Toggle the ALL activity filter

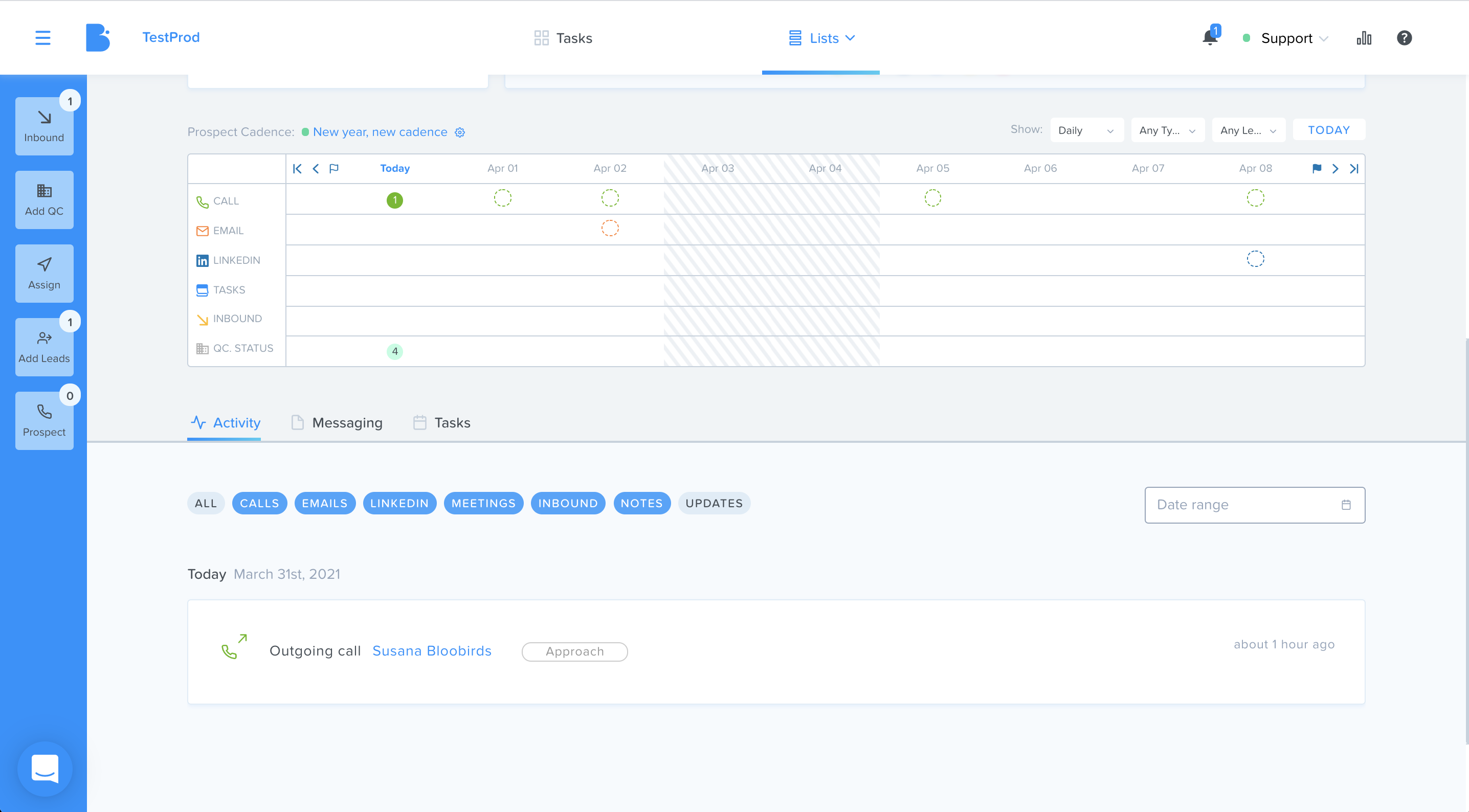click(x=206, y=503)
